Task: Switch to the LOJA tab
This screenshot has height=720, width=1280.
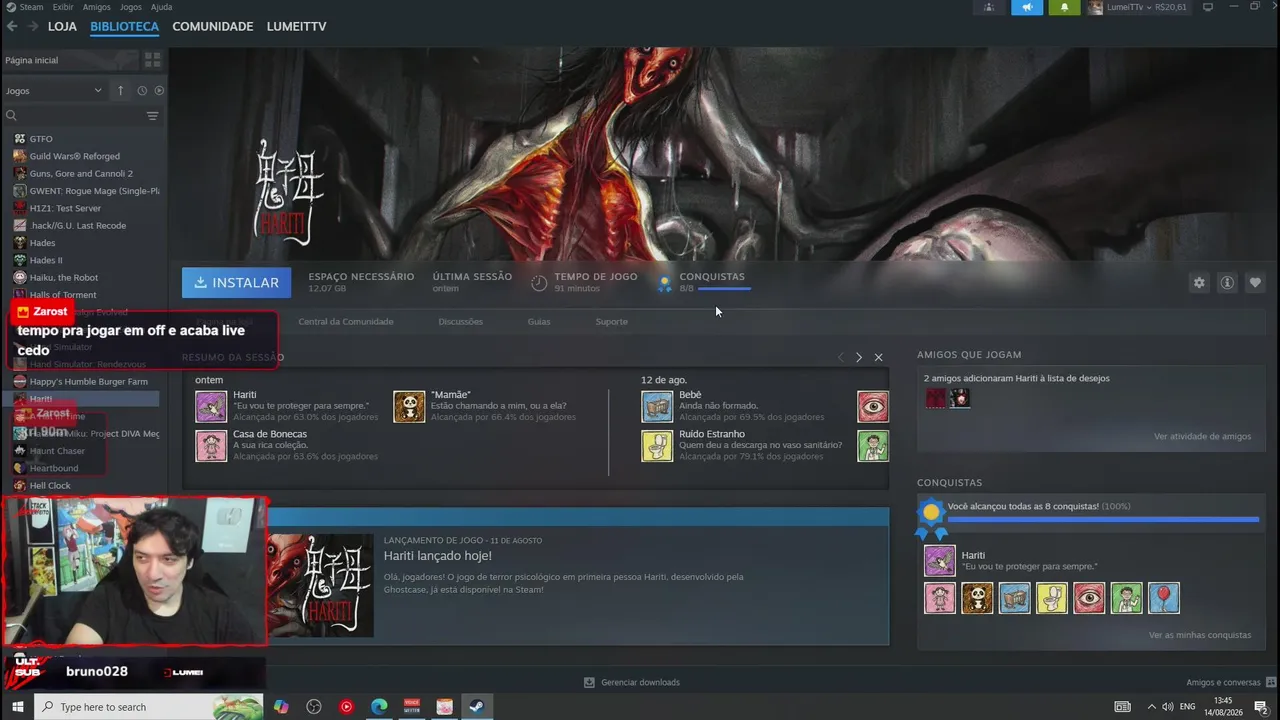Action: (x=62, y=26)
